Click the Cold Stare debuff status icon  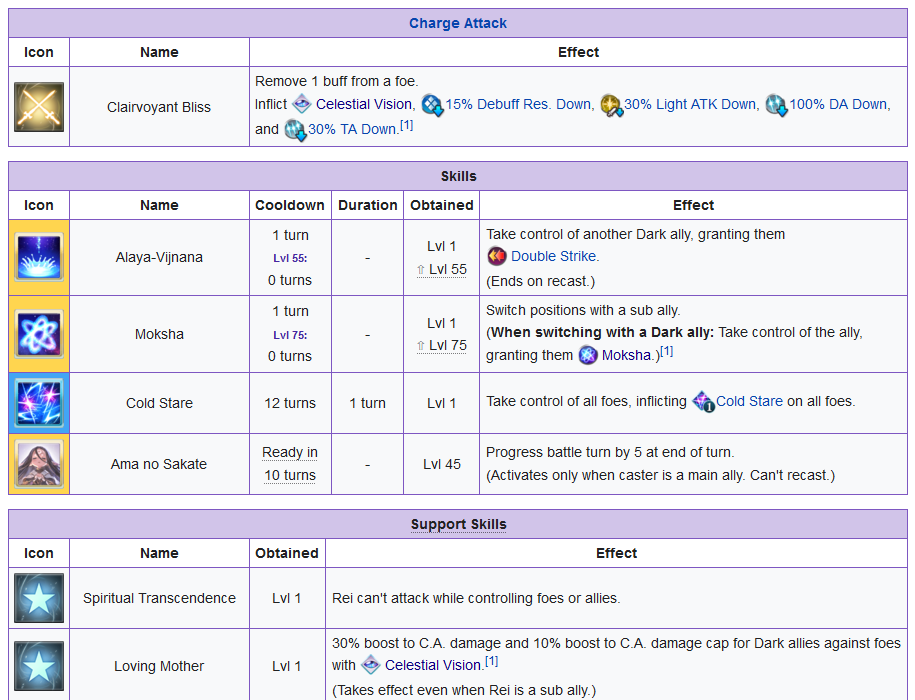[703, 402]
